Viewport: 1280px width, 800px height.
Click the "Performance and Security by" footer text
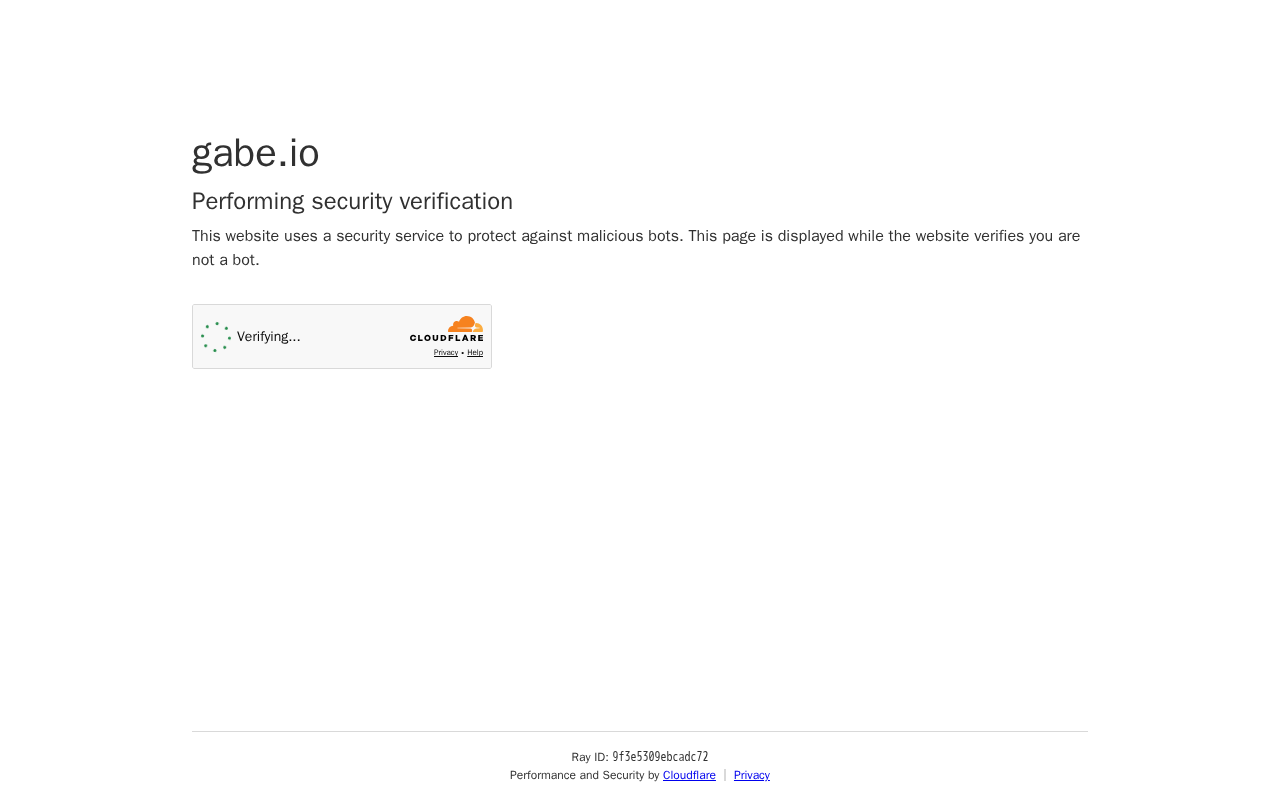click(x=584, y=775)
